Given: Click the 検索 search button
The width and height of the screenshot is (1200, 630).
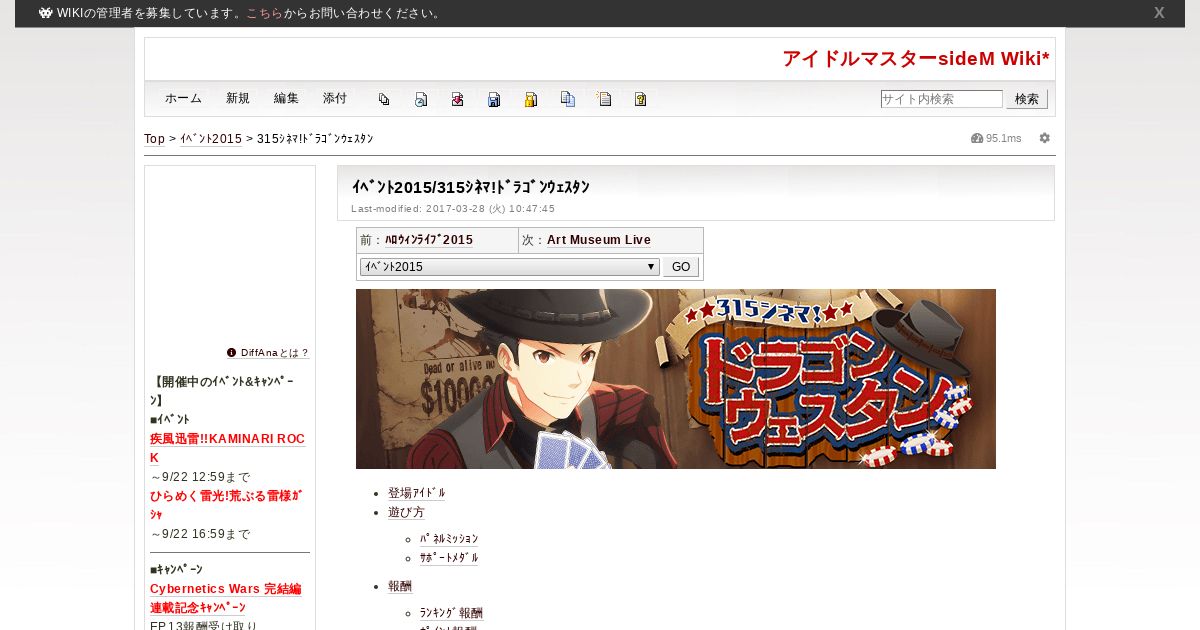Looking at the screenshot, I should pyautogui.click(x=1027, y=99).
